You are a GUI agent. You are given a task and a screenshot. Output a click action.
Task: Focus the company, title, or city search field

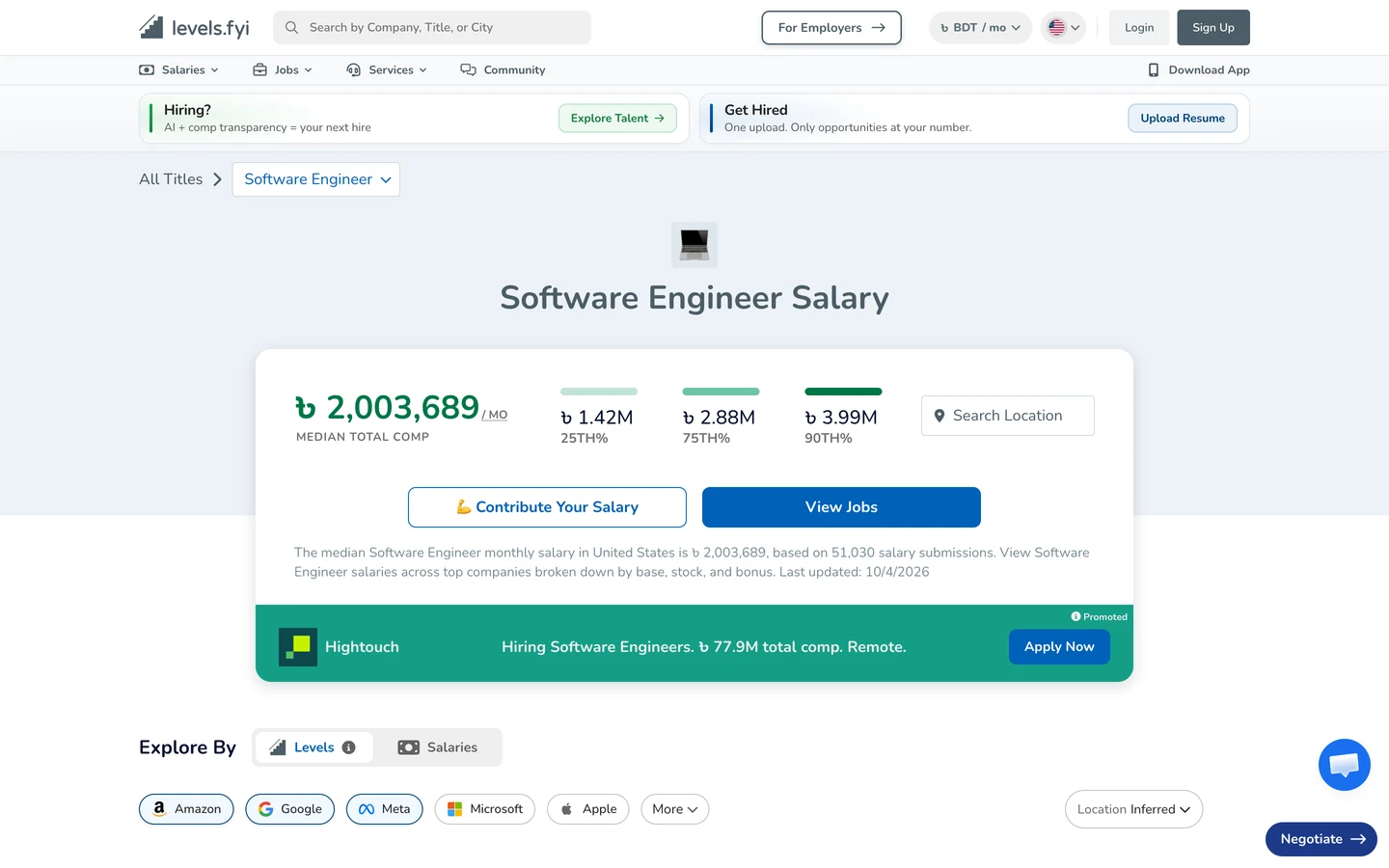(432, 27)
